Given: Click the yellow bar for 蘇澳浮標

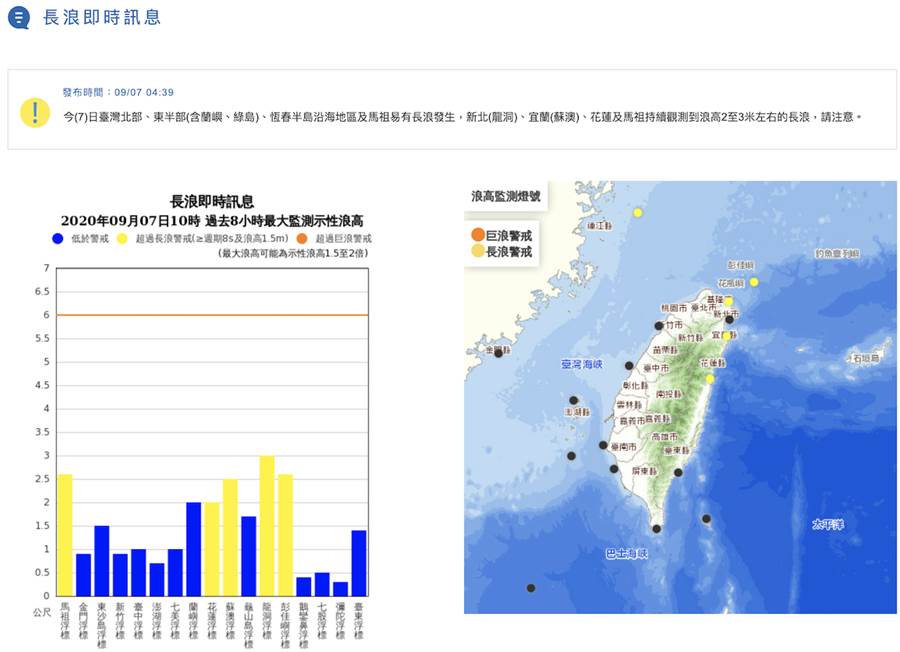Looking at the screenshot, I should [230, 537].
